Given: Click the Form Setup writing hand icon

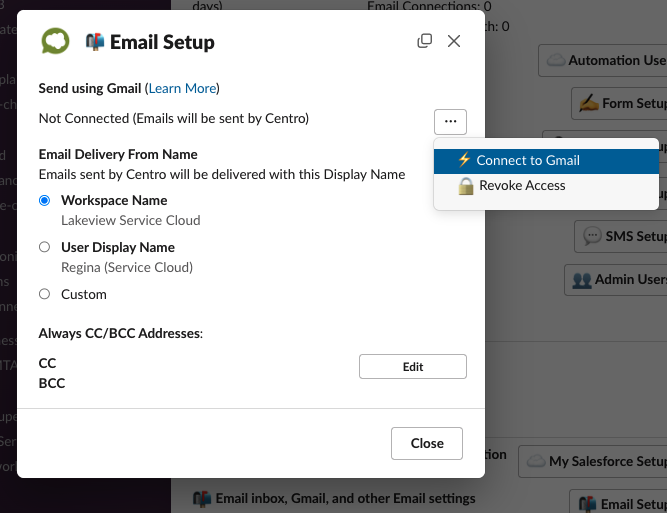Looking at the screenshot, I should click(x=589, y=103).
